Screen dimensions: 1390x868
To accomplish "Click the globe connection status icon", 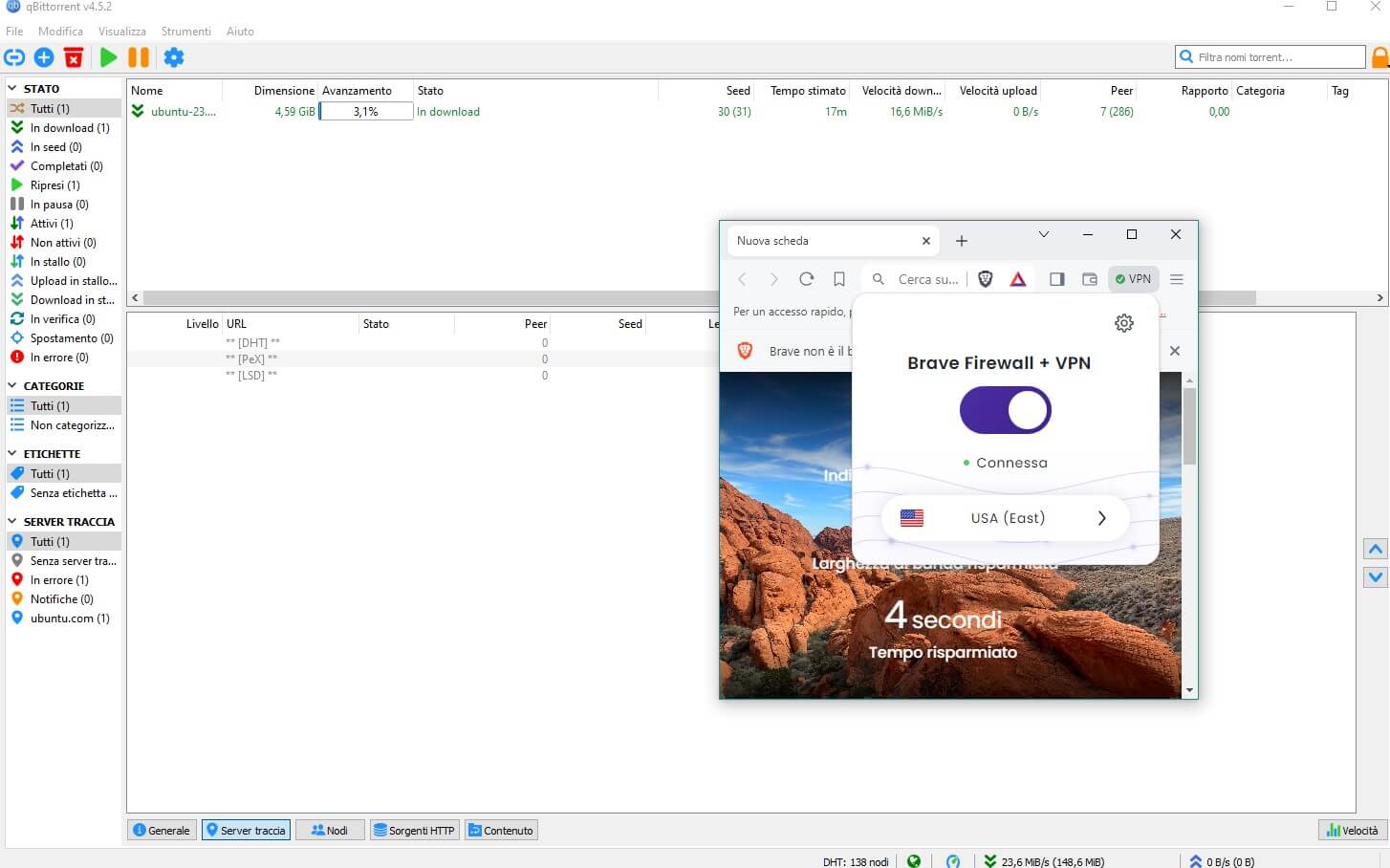I will tap(914, 861).
